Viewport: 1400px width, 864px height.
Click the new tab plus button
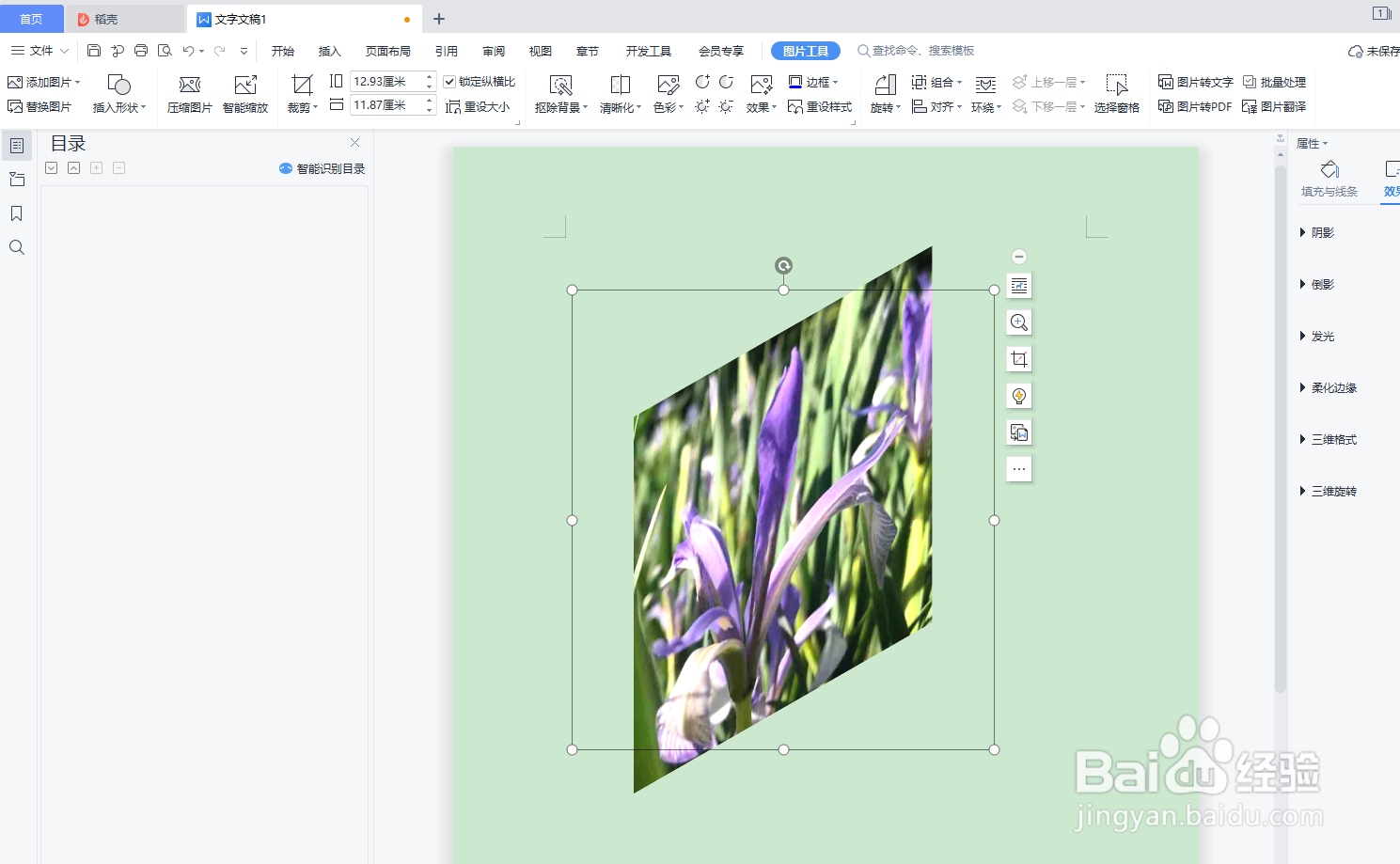tap(439, 19)
